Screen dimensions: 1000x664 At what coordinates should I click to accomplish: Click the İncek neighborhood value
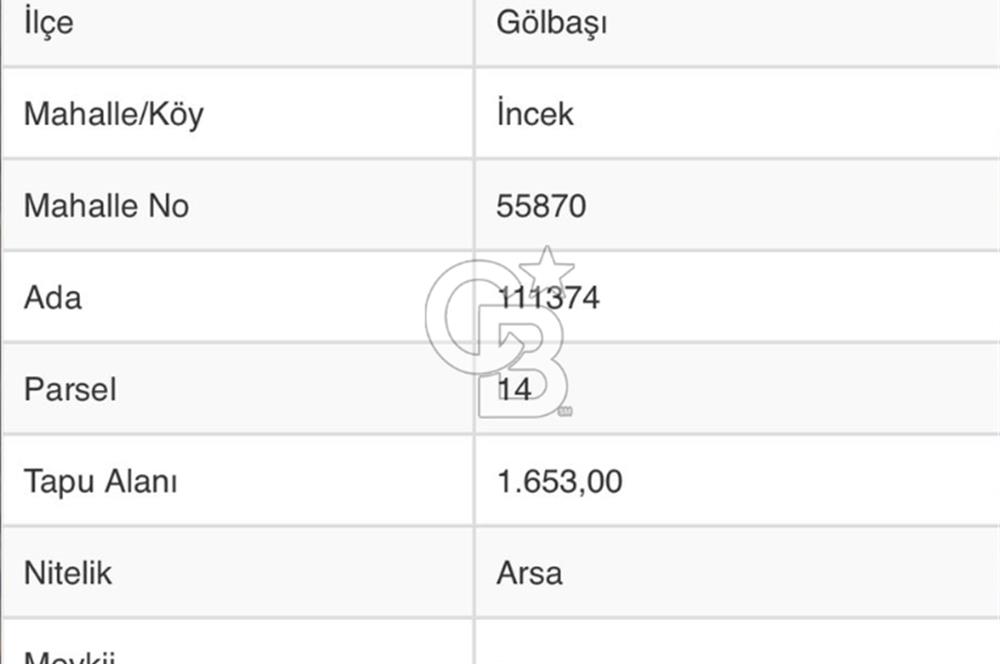[535, 114]
